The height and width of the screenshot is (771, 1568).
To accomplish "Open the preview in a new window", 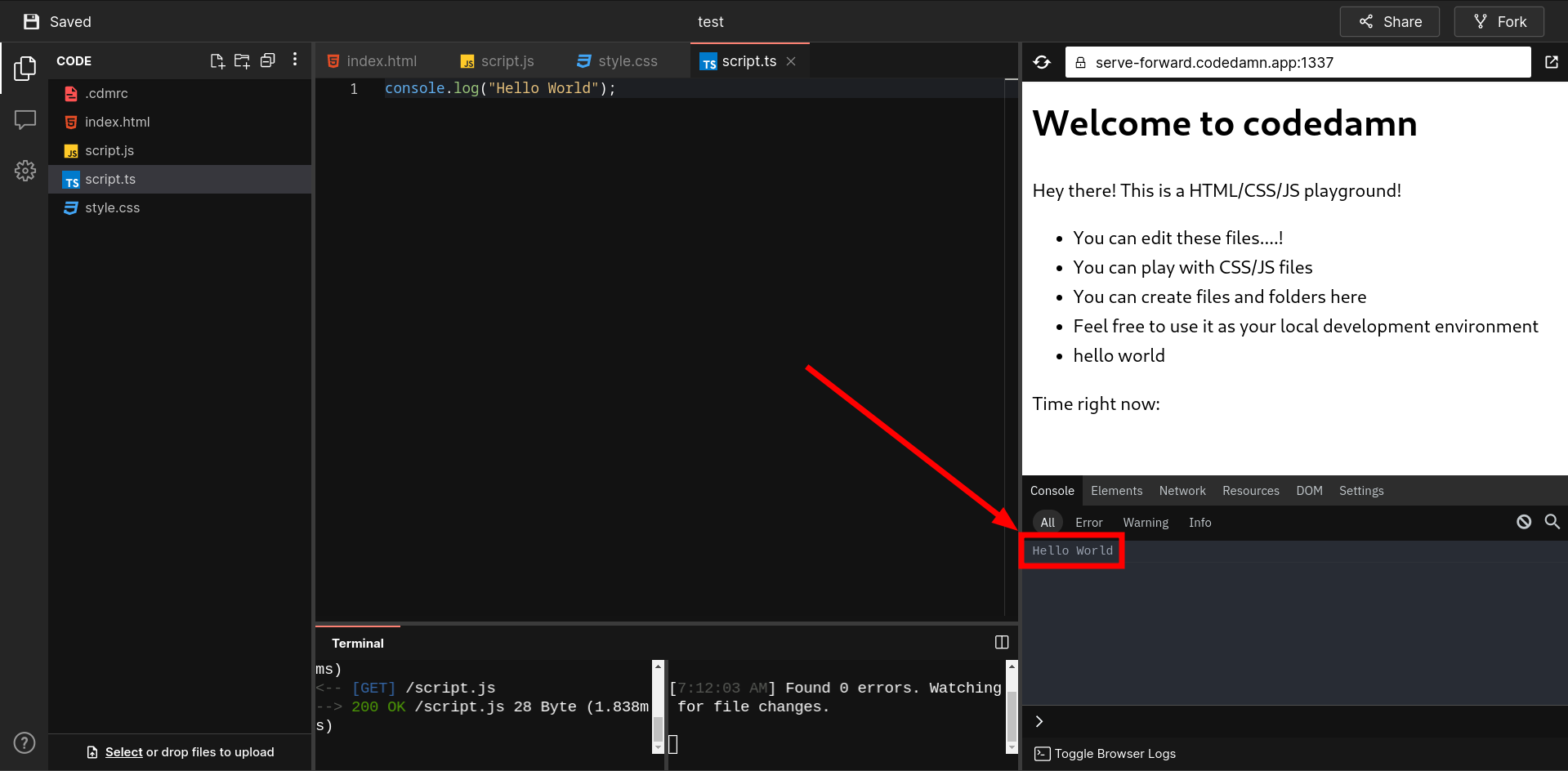I will [x=1552, y=61].
